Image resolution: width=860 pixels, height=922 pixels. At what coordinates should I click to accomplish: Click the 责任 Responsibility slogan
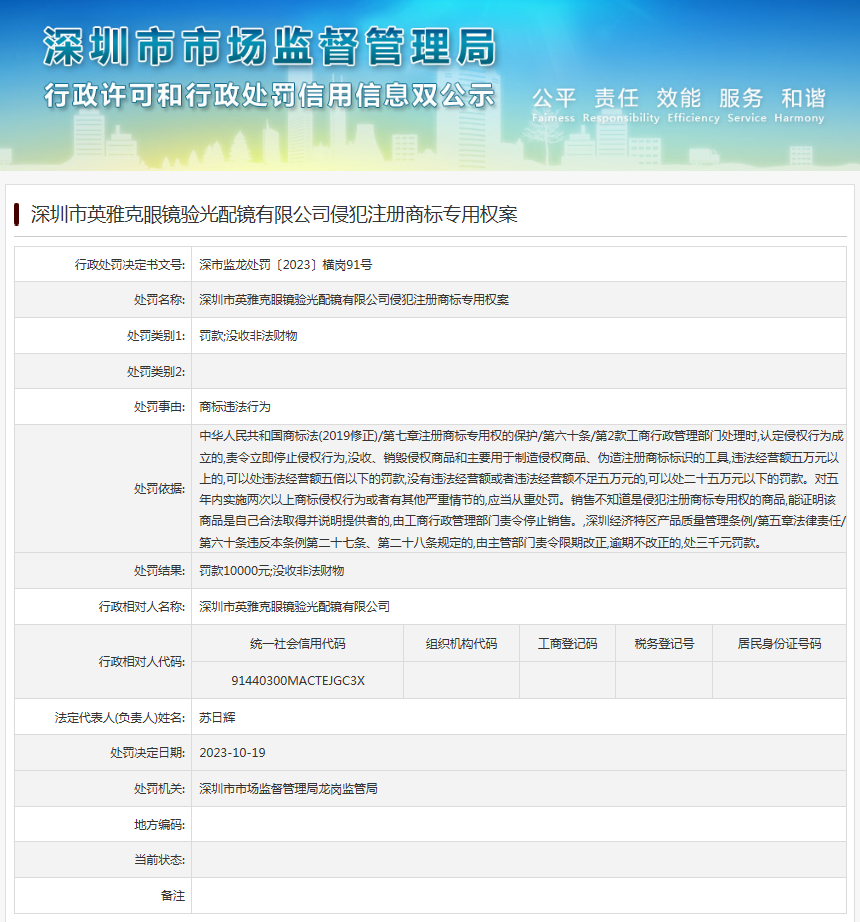tap(621, 105)
